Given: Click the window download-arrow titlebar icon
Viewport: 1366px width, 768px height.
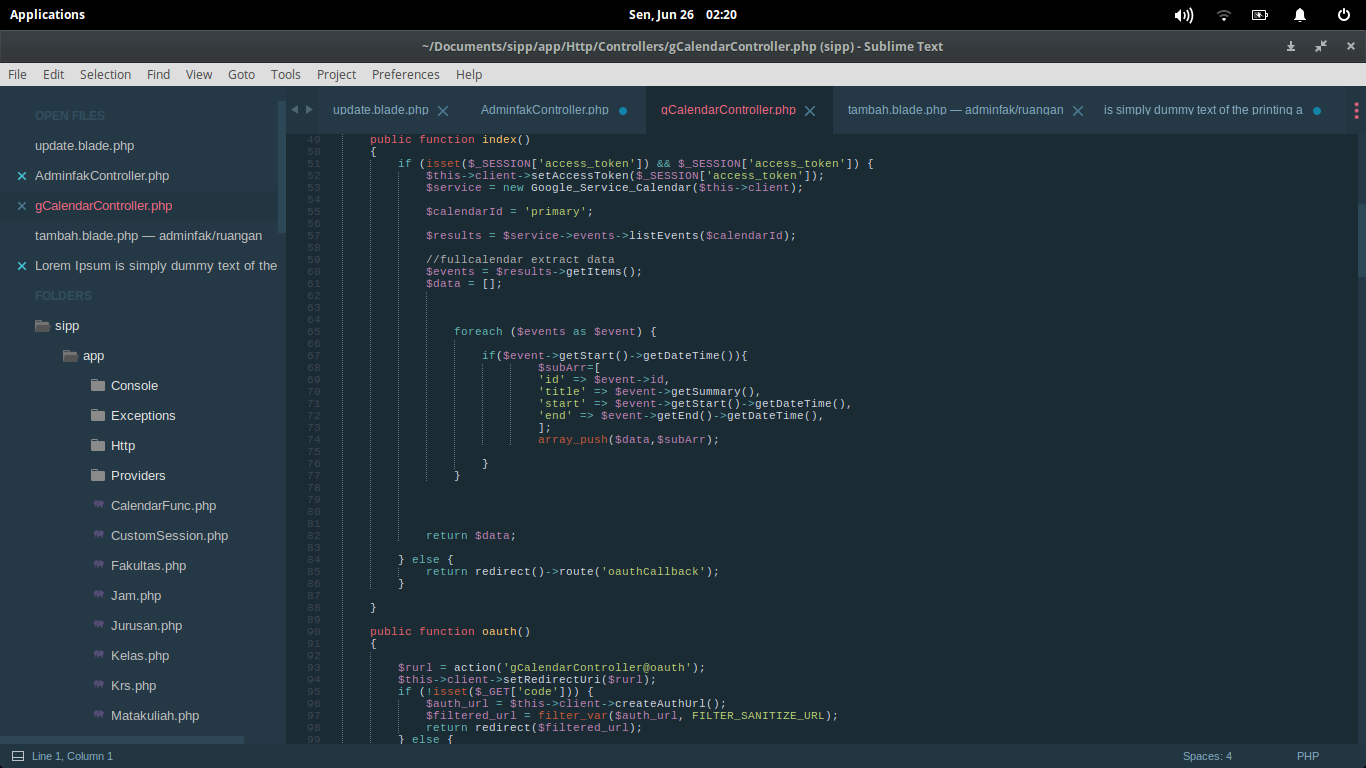Looking at the screenshot, I should tap(1291, 46).
